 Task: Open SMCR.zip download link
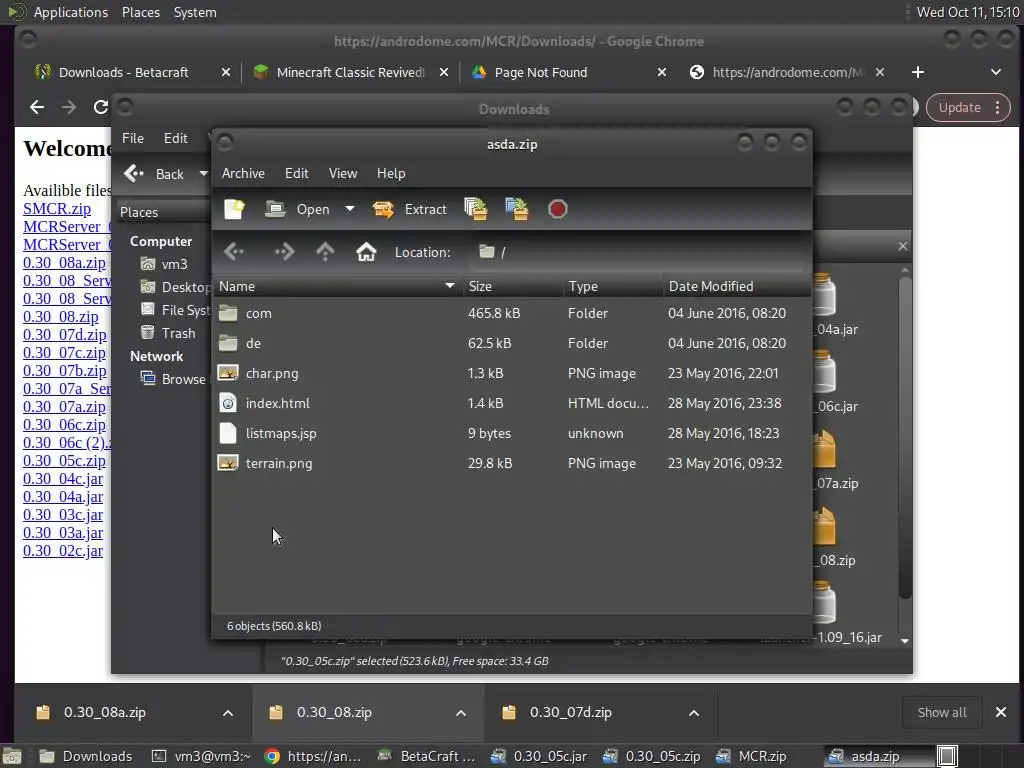coord(57,209)
